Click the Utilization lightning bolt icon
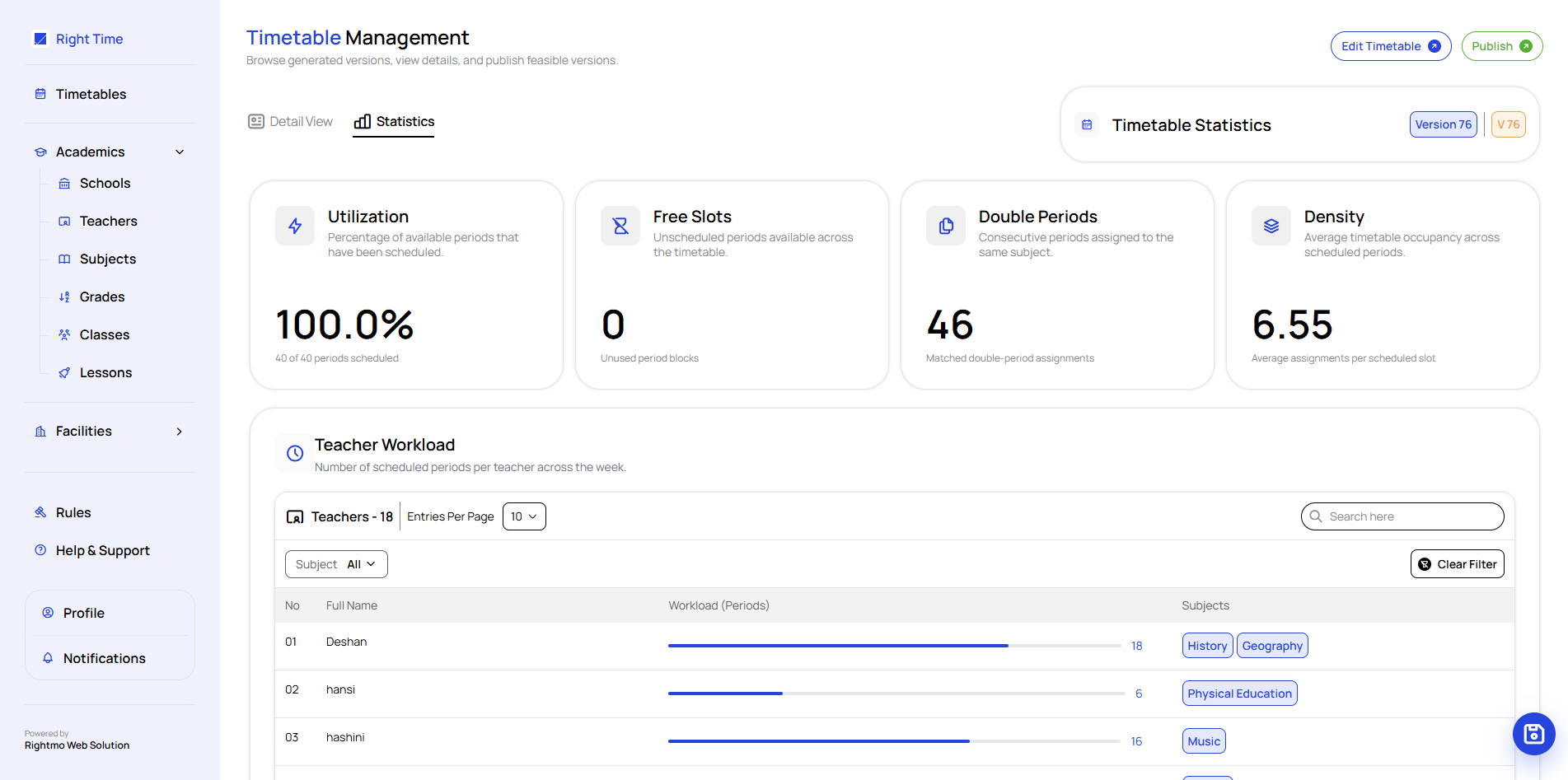Viewport: 1568px width, 780px height. (x=295, y=226)
